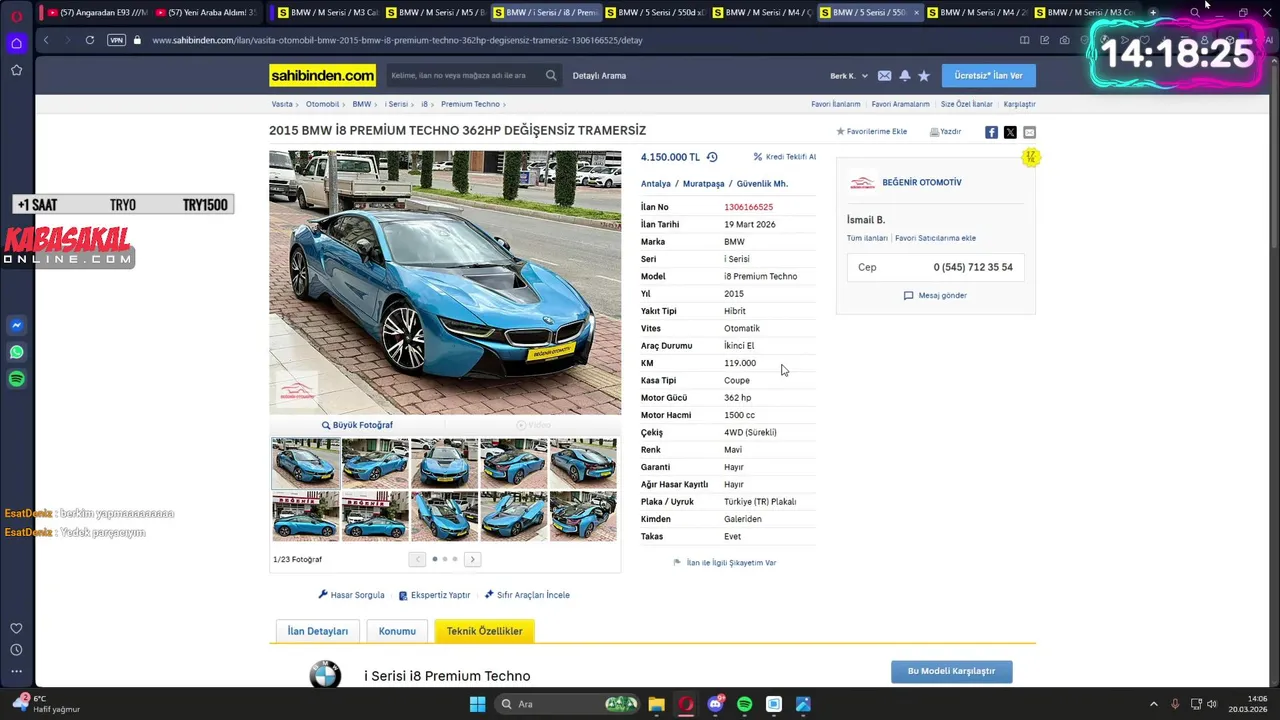
Task: Open the Opera menu logo
Action: (16, 14)
